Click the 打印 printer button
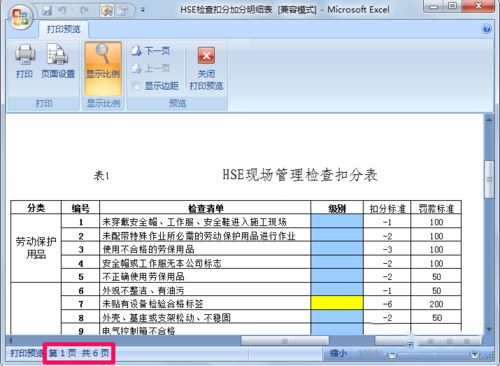 (25, 61)
